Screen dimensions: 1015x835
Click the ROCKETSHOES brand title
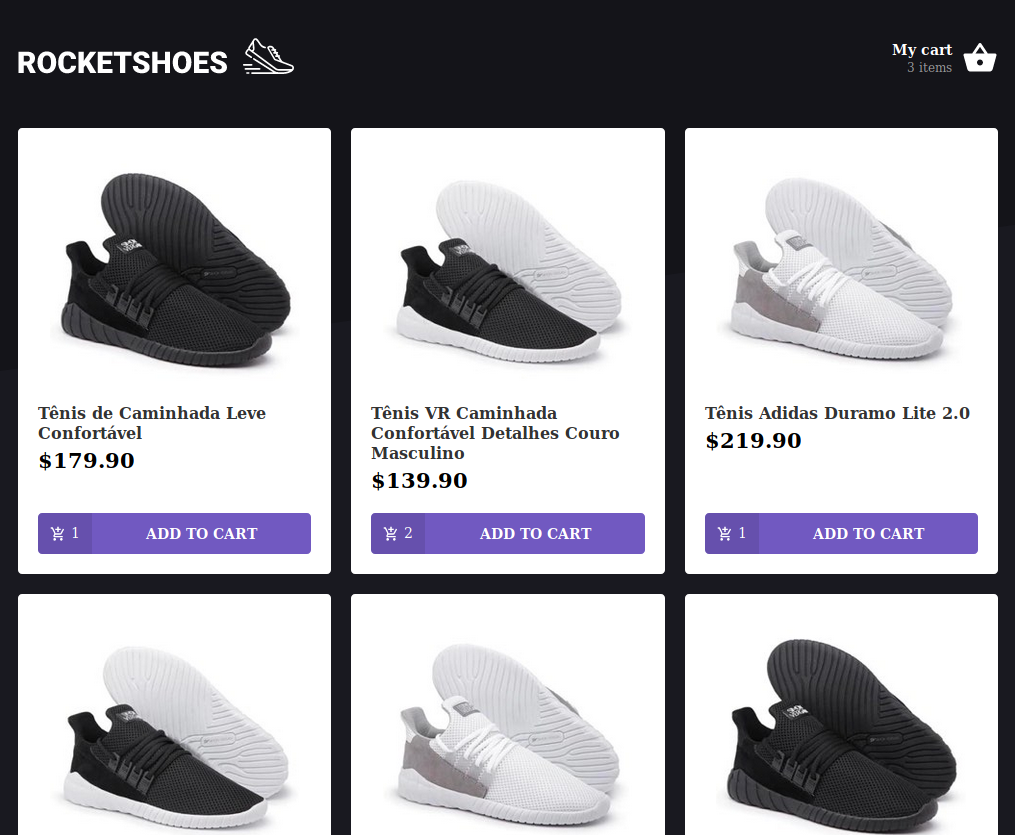122,63
